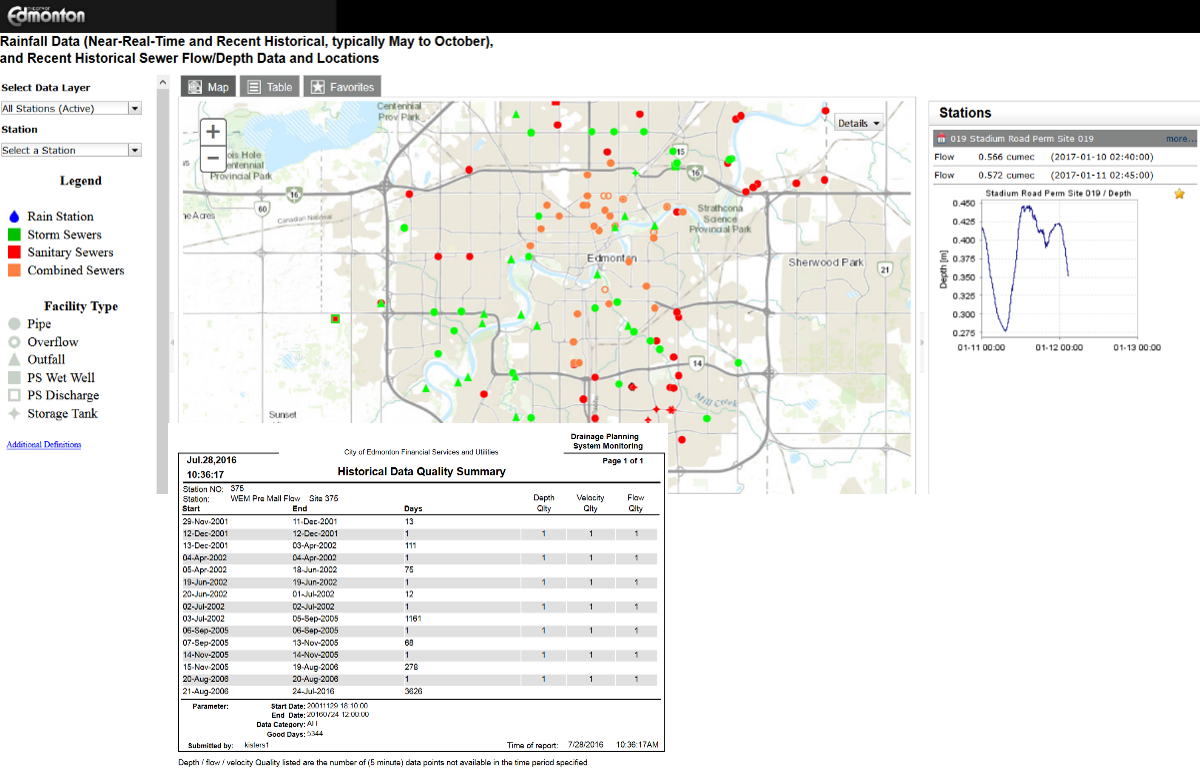The width and height of the screenshot is (1200, 770).
Task: Click the Highway 14 shield on the map
Action: pyautogui.click(x=697, y=362)
